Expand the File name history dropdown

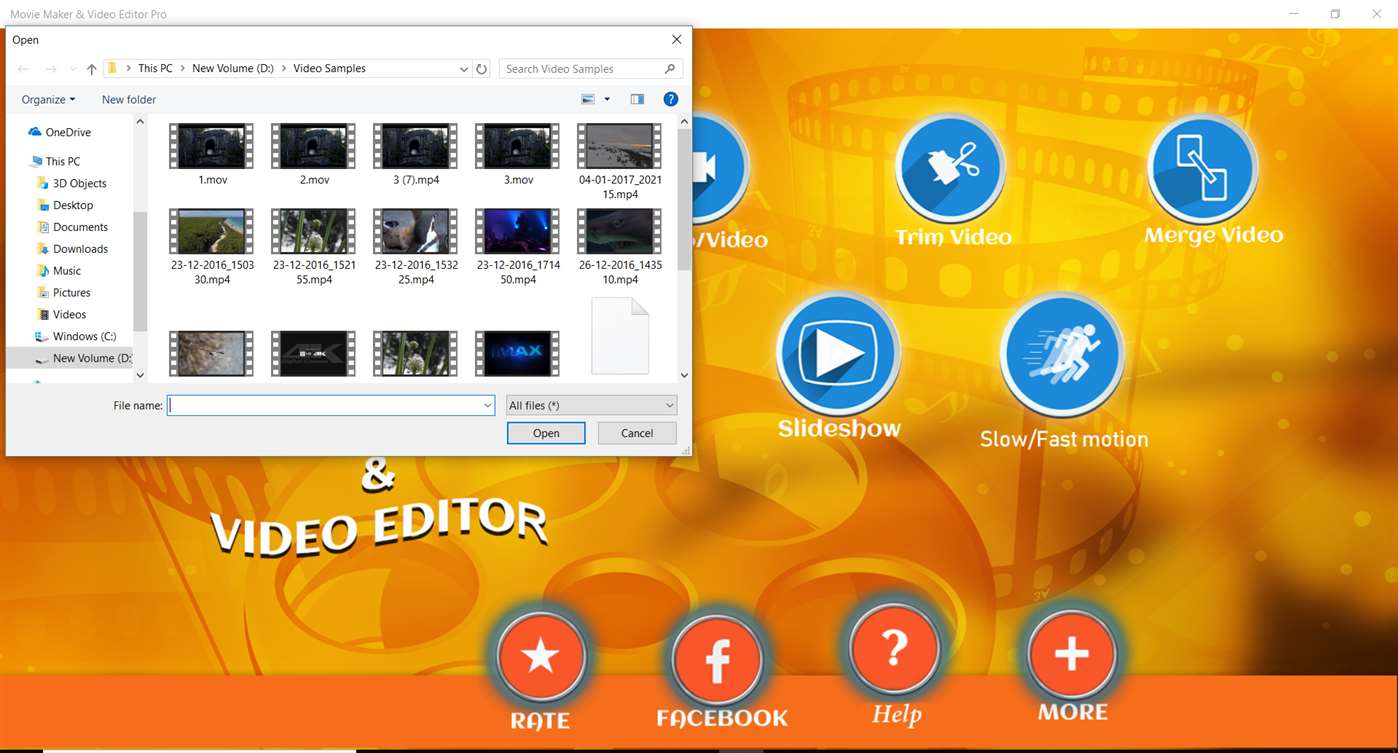tap(488, 405)
